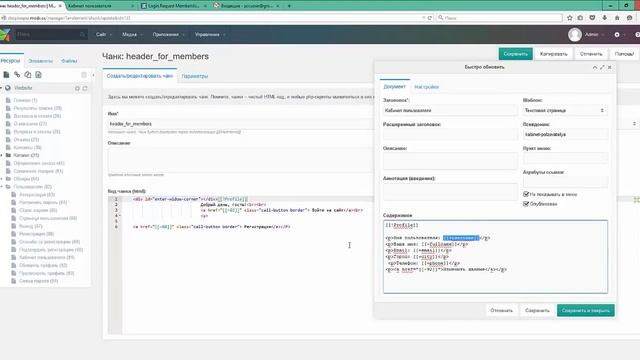Open the Admin user dropdown menu
The width and height of the screenshot is (640, 360).
pyautogui.click(x=594, y=35)
